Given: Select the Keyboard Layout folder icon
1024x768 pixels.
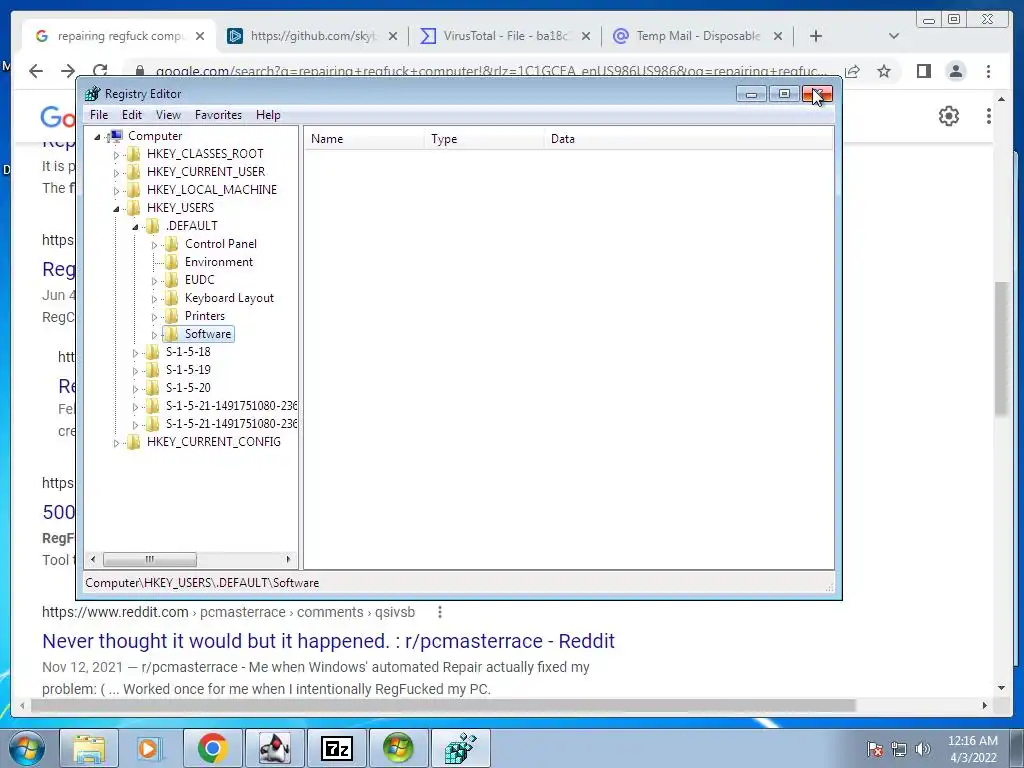Looking at the screenshot, I should pos(171,298).
